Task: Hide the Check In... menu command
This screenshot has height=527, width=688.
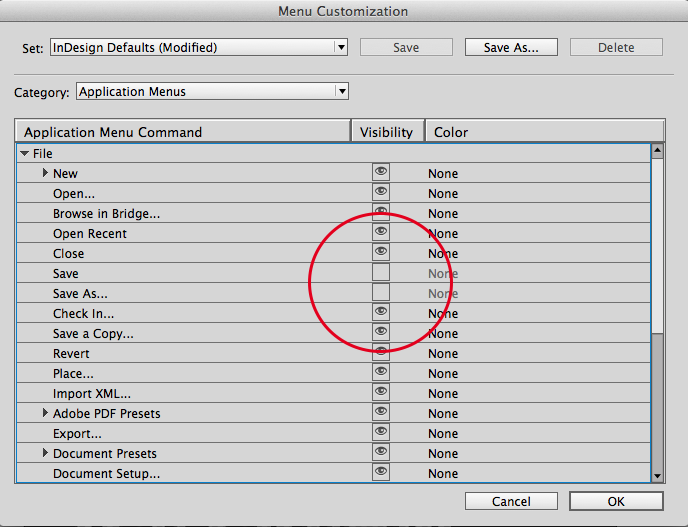Action: point(381,313)
